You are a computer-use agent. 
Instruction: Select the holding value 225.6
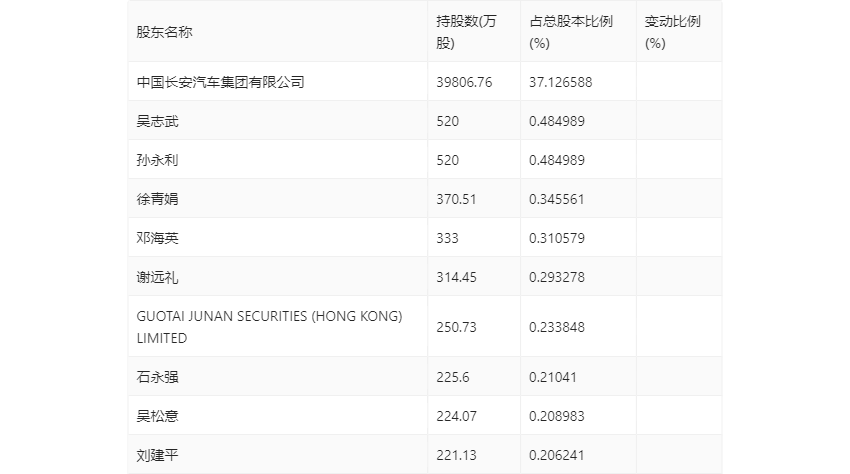pyautogui.click(x=453, y=377)
